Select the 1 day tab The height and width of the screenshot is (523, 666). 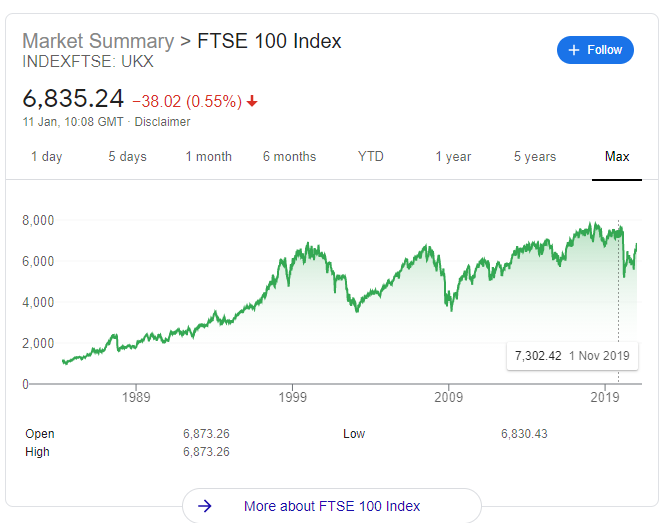(x=46, y=157)
